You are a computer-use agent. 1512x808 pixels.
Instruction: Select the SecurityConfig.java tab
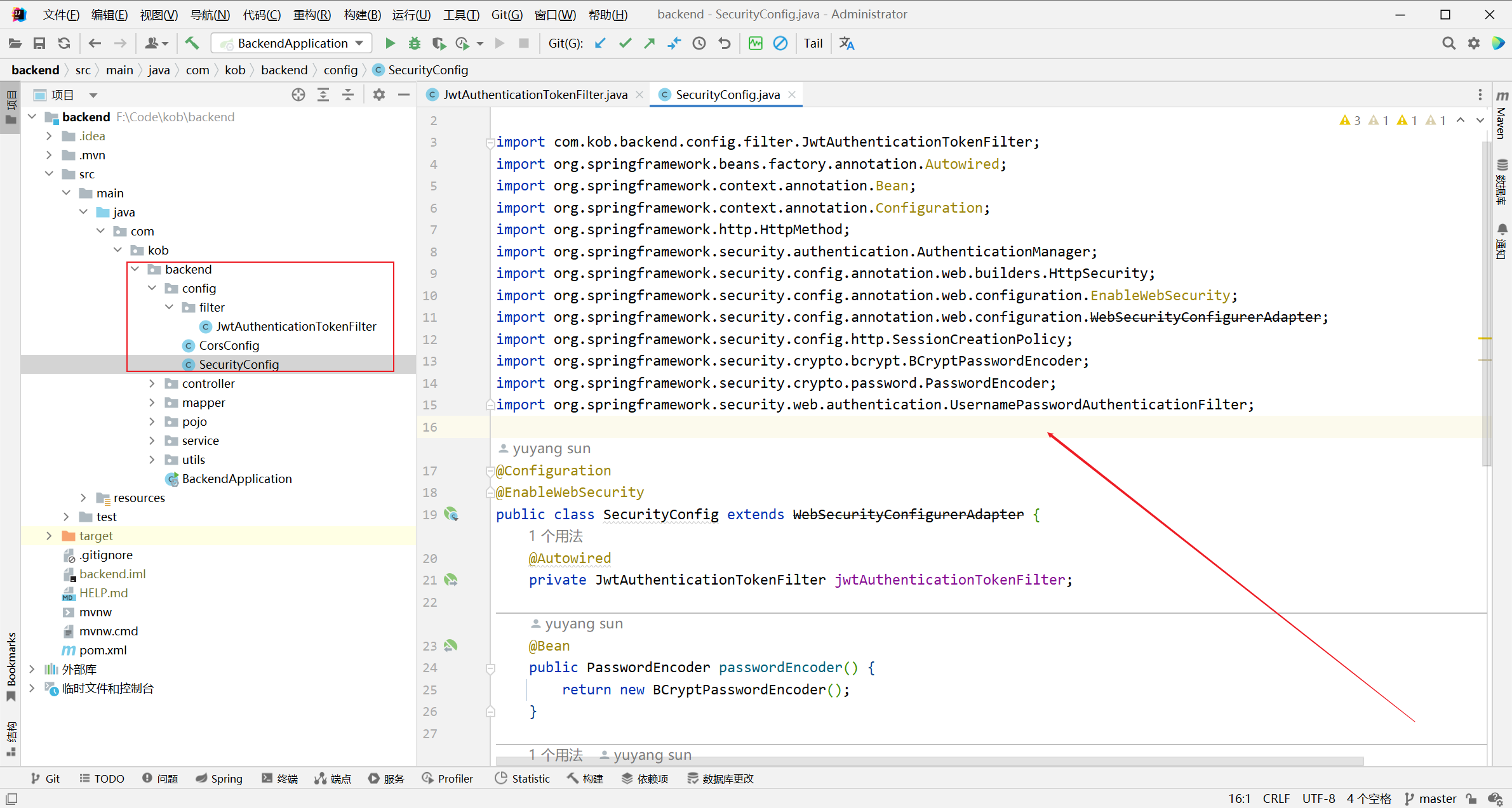[x=728, y=94]
